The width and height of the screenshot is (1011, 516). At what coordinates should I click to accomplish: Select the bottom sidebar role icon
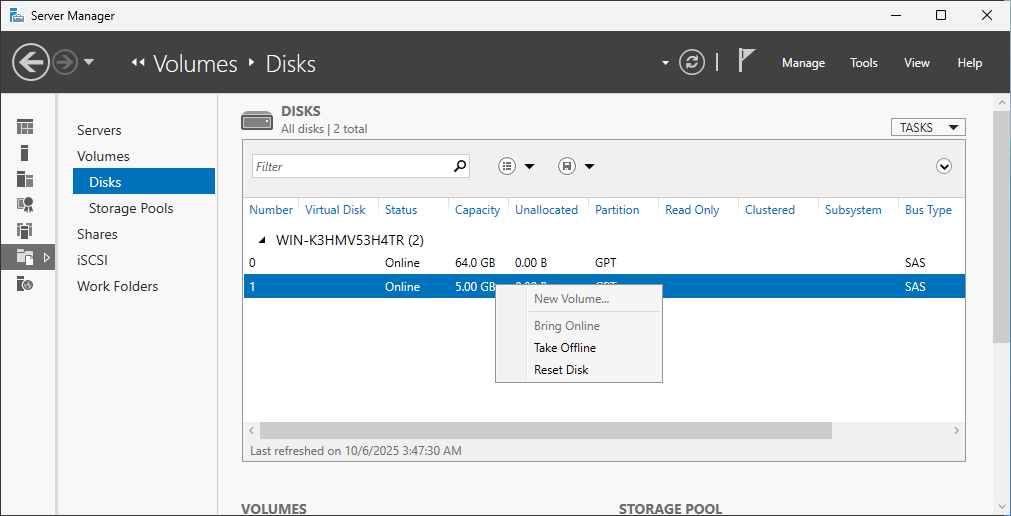tap(25, 283)
